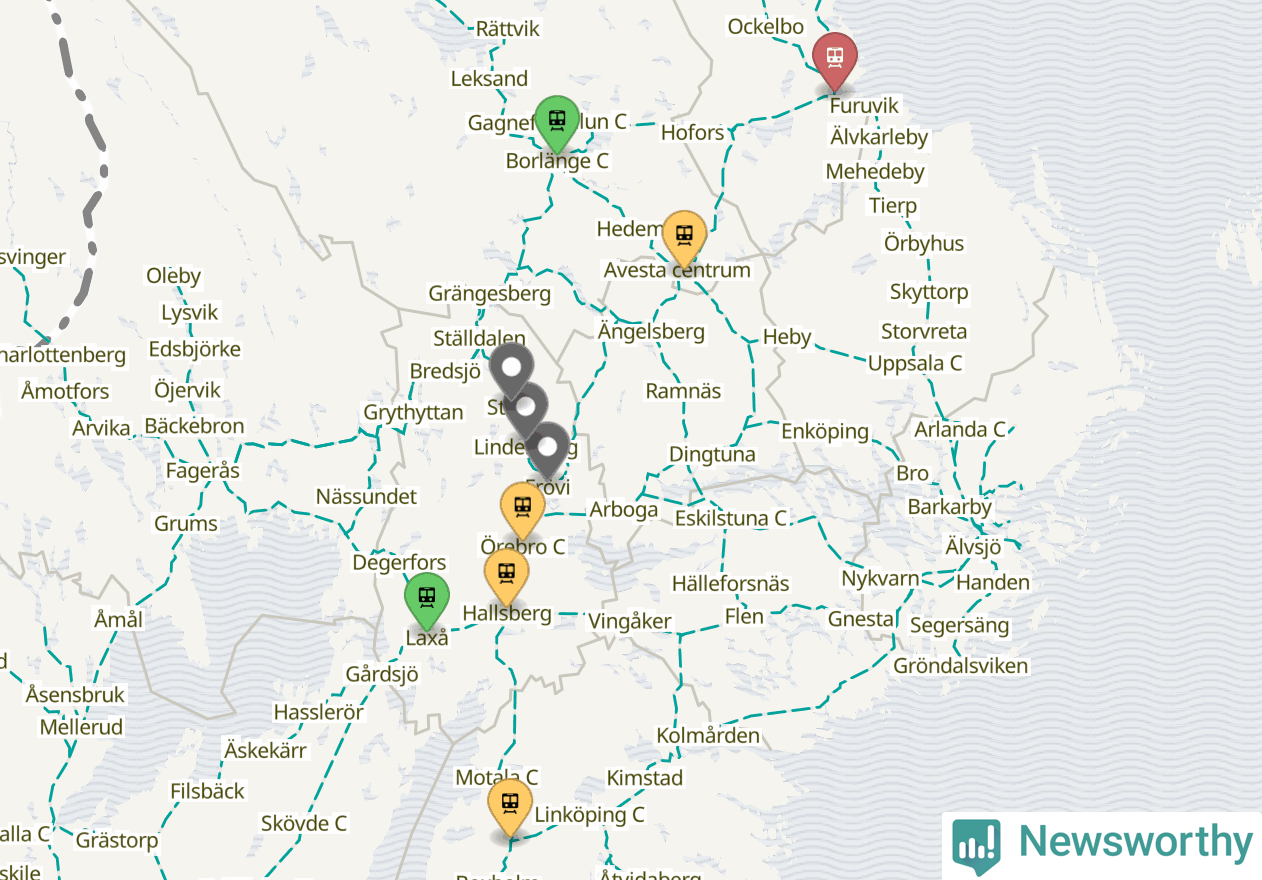Screen dimensions: 1262x880
Task: Select the Kolmården station label
Action: click(x=708, y=735)
